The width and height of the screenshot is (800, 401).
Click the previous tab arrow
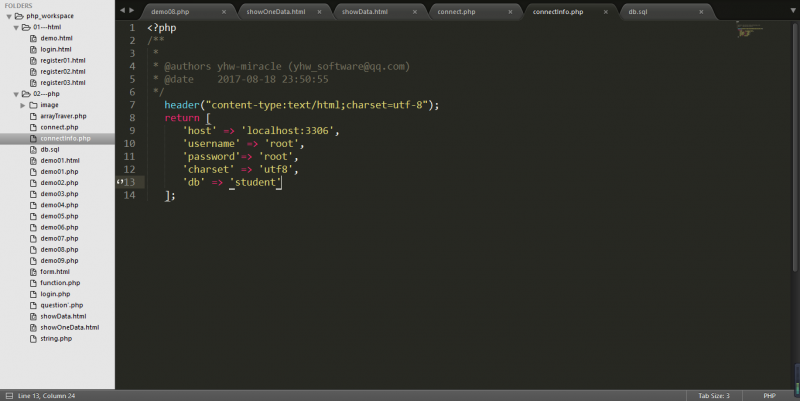[122, 11]
